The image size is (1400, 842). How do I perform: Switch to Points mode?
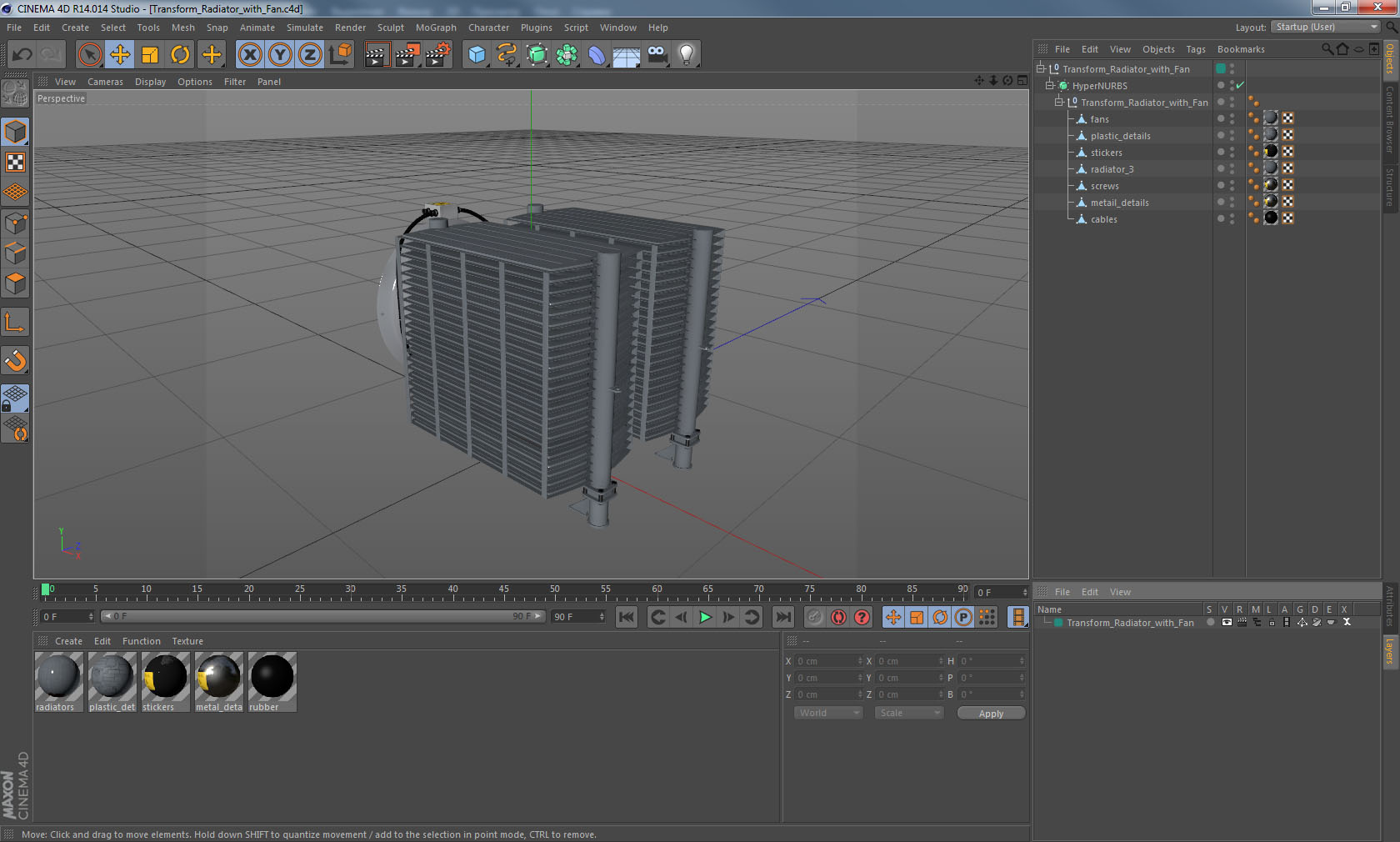pos(15,223)
